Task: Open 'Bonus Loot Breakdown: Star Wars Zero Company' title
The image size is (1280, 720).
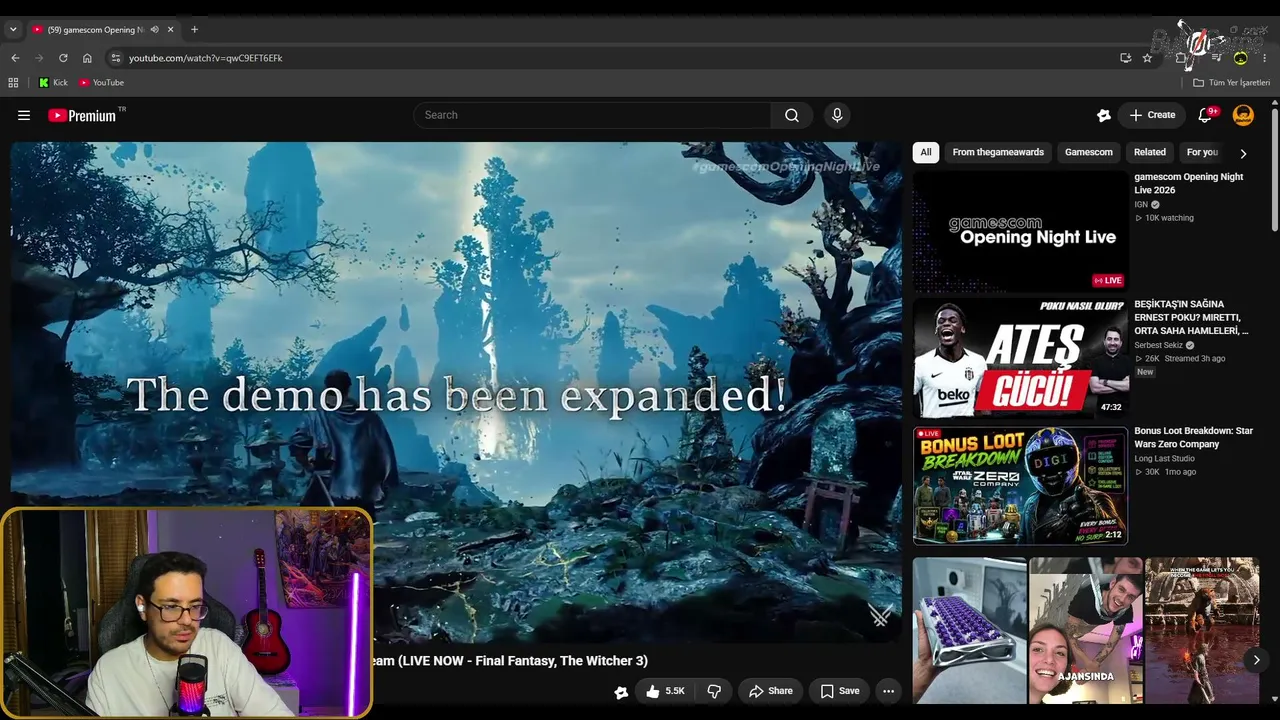Action: 1194,438
